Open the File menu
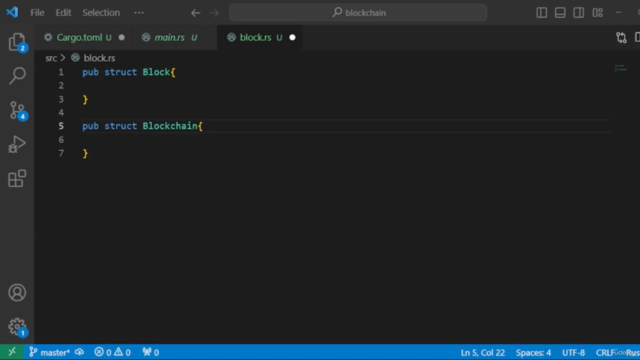 tap(37, 13)
